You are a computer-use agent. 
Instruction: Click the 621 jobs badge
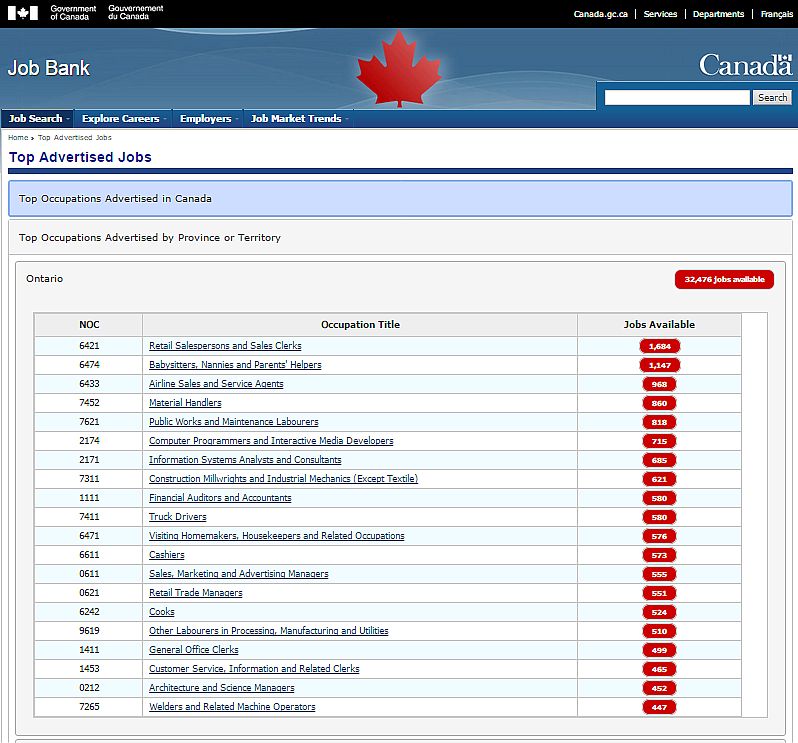click(660, 479)
